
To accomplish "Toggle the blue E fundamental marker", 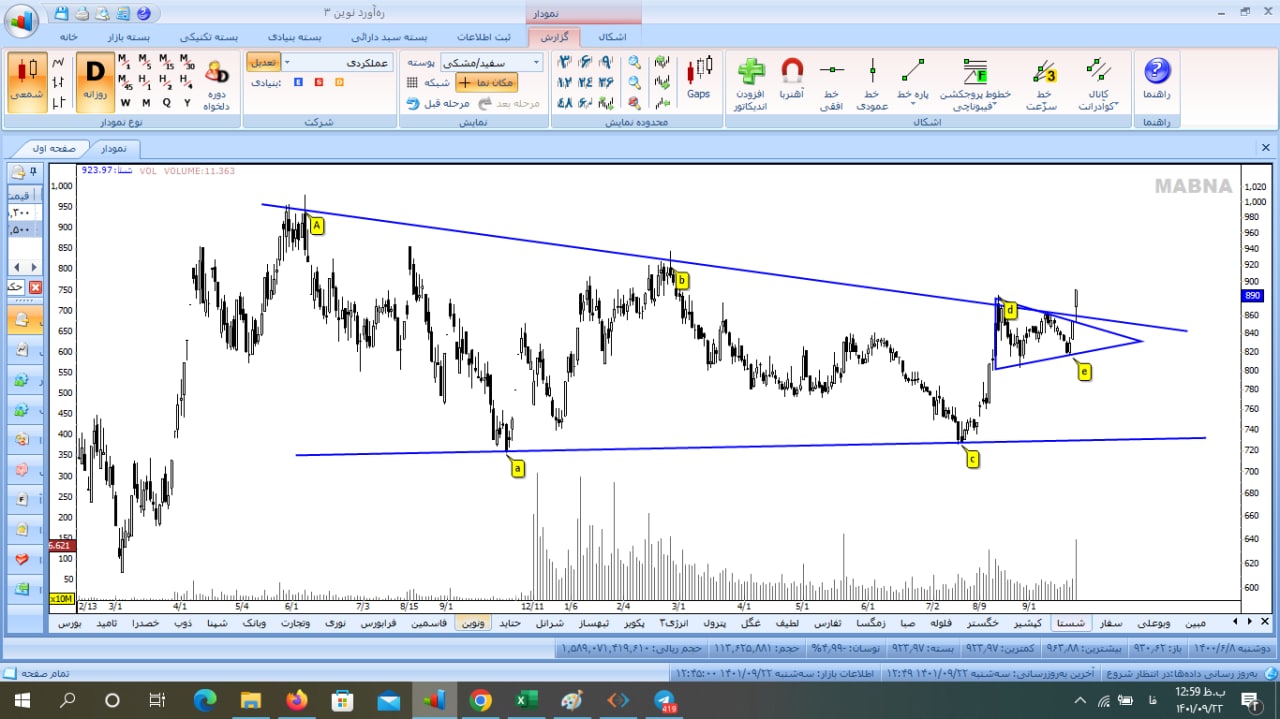I will tap(298, 82).
